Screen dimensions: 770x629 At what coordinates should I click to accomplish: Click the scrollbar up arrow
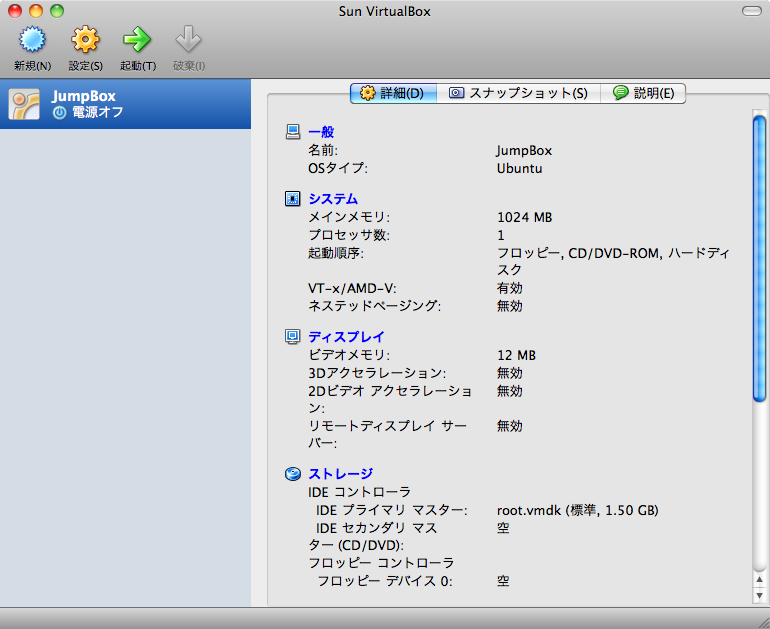pyautogui.click(x=759, y=580)
